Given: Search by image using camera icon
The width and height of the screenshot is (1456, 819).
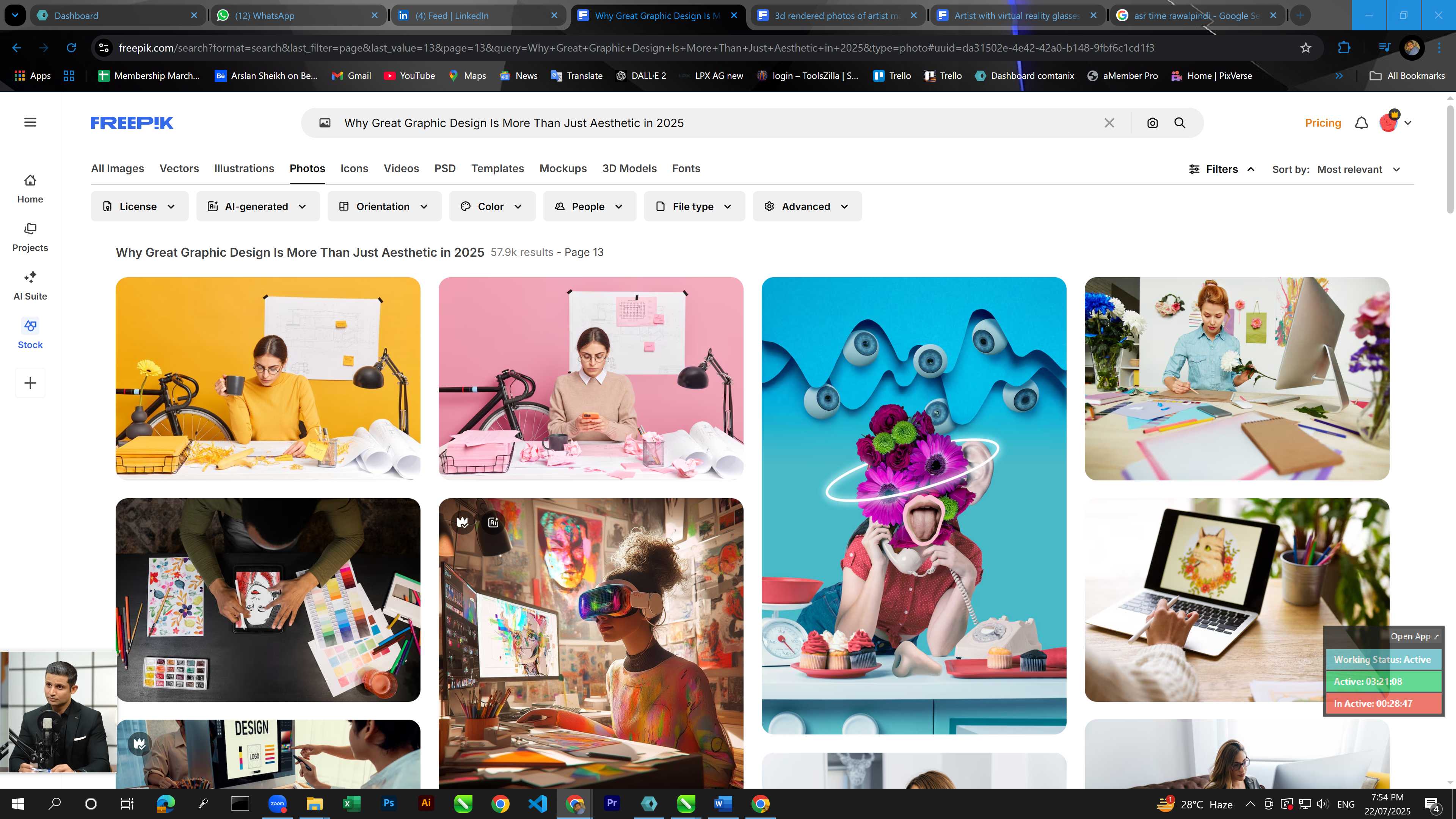Looking at the screenshot, I should [1153, 122].
